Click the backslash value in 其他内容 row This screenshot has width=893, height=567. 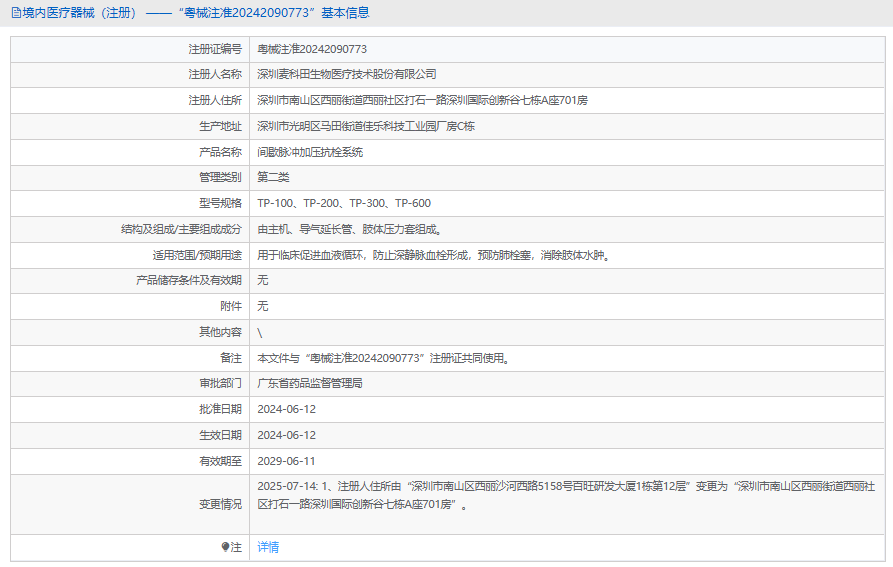[260, 332]
